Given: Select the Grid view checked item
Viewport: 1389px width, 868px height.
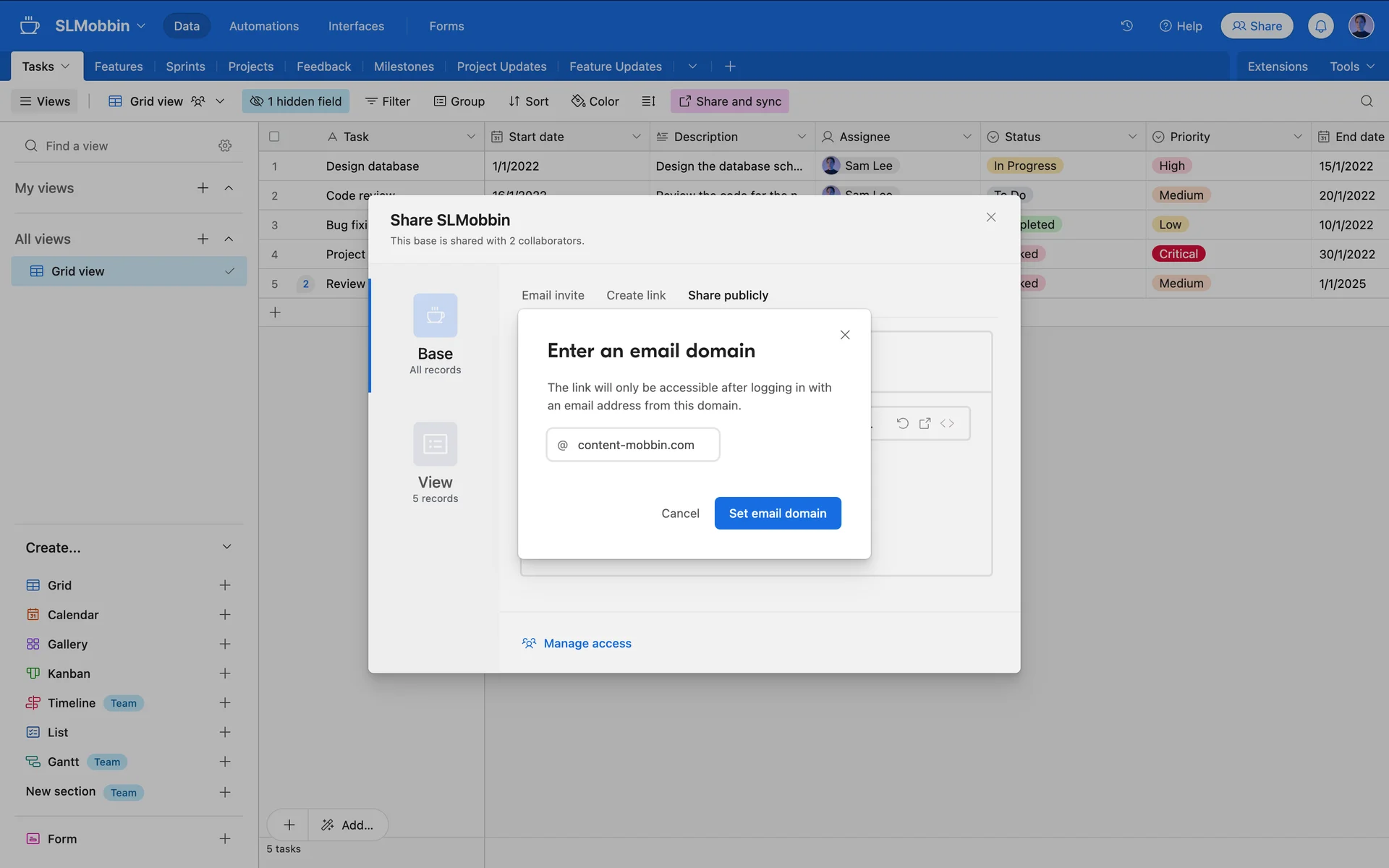Looking at the screenshot, I should coord(129,271).
